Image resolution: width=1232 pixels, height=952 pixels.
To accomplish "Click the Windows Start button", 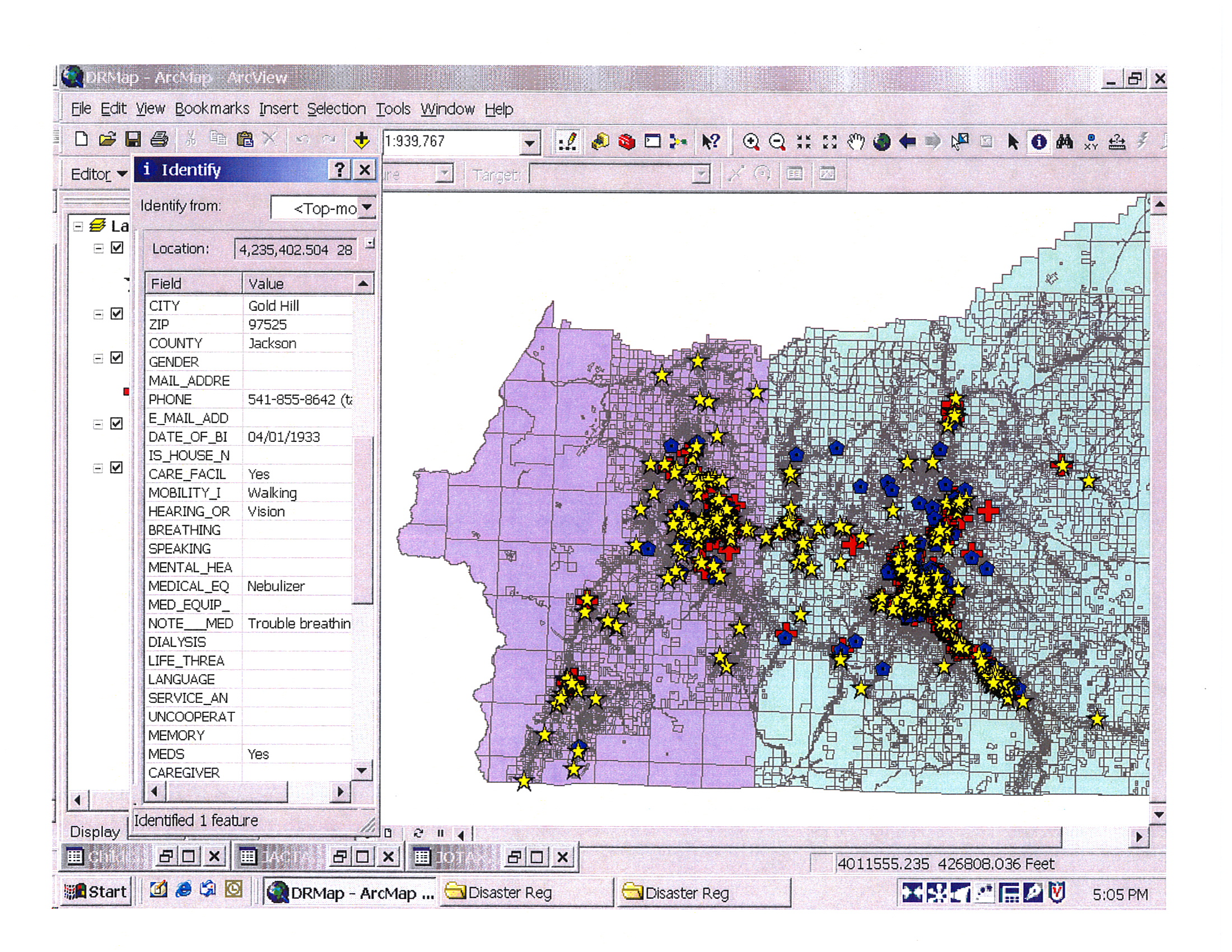I will pyautogui.click(x=96, y=892).
